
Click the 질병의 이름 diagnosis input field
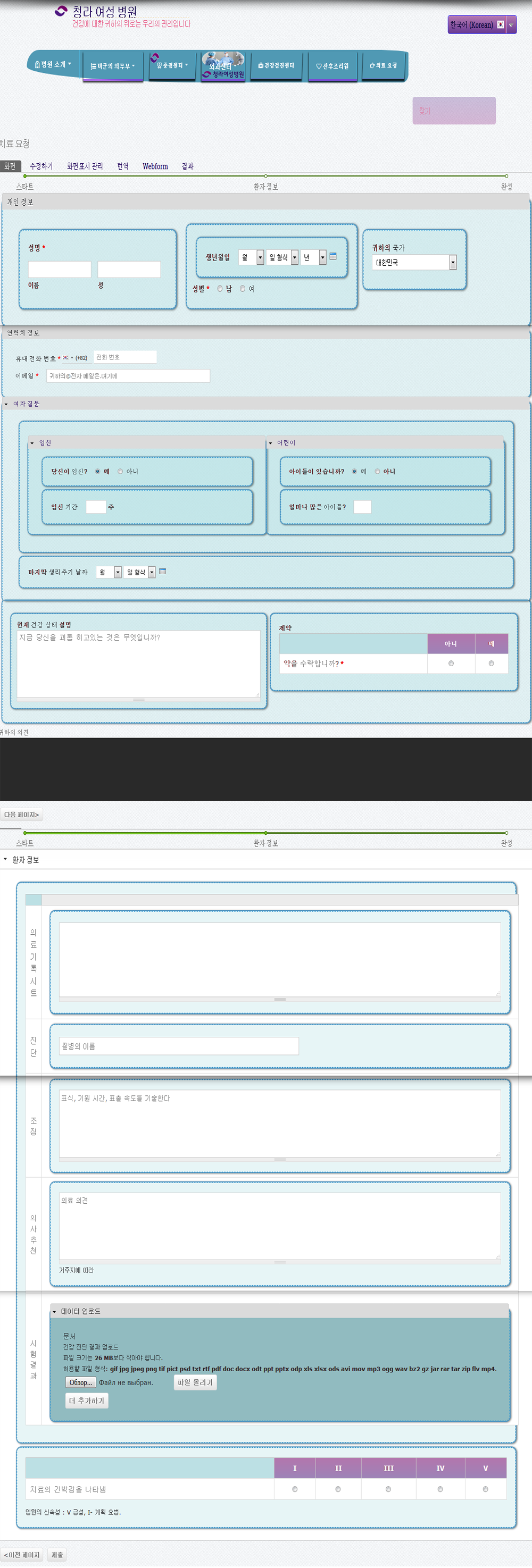(178, 1046)
